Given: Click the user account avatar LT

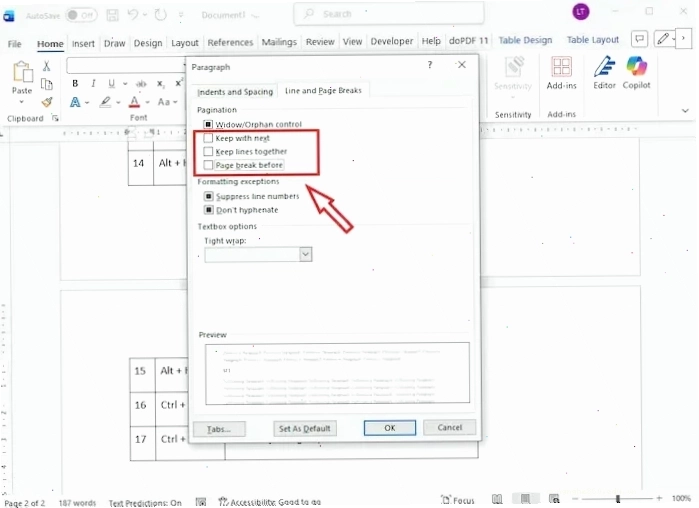Looking at the screenshot, I should [x=580, y=12].
